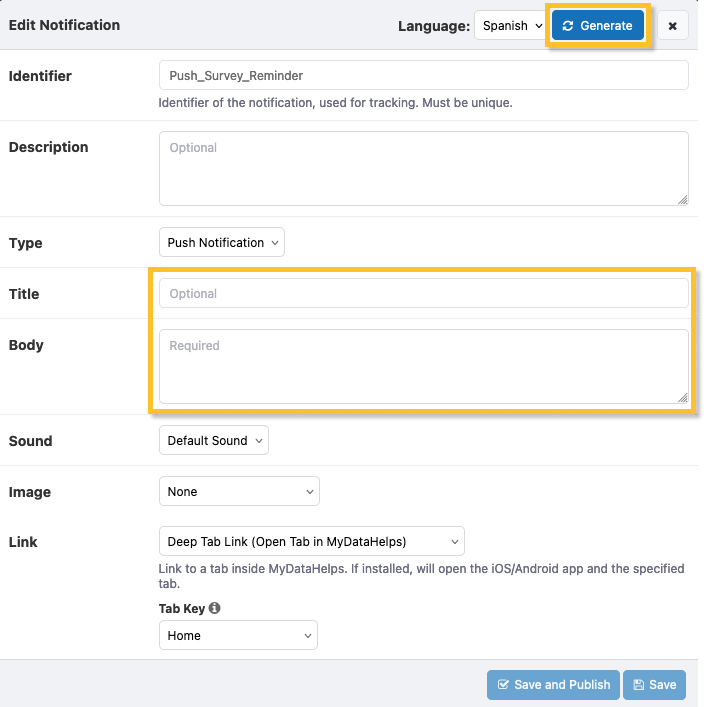The width and height of the screenshot is (704, 707).
Task: Open the Language dropdown set to Spanish
Action: click(x=510, y=26)
